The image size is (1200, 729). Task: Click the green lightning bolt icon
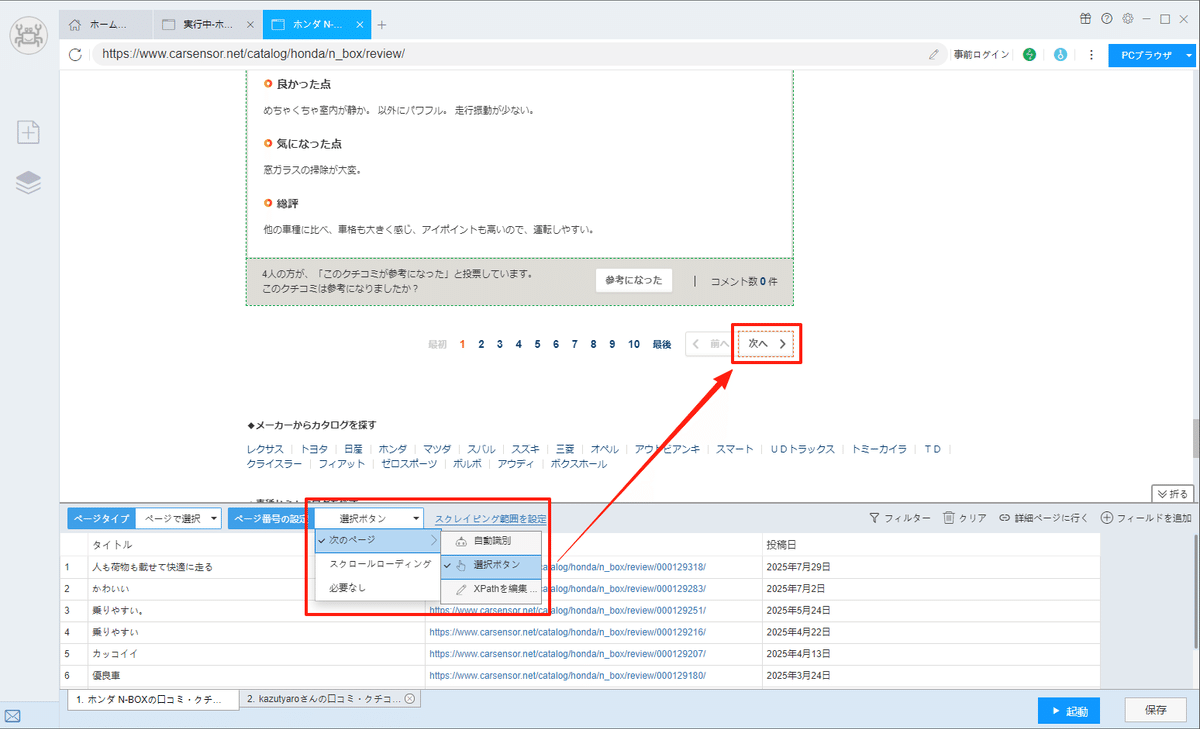pos(1030,54)
